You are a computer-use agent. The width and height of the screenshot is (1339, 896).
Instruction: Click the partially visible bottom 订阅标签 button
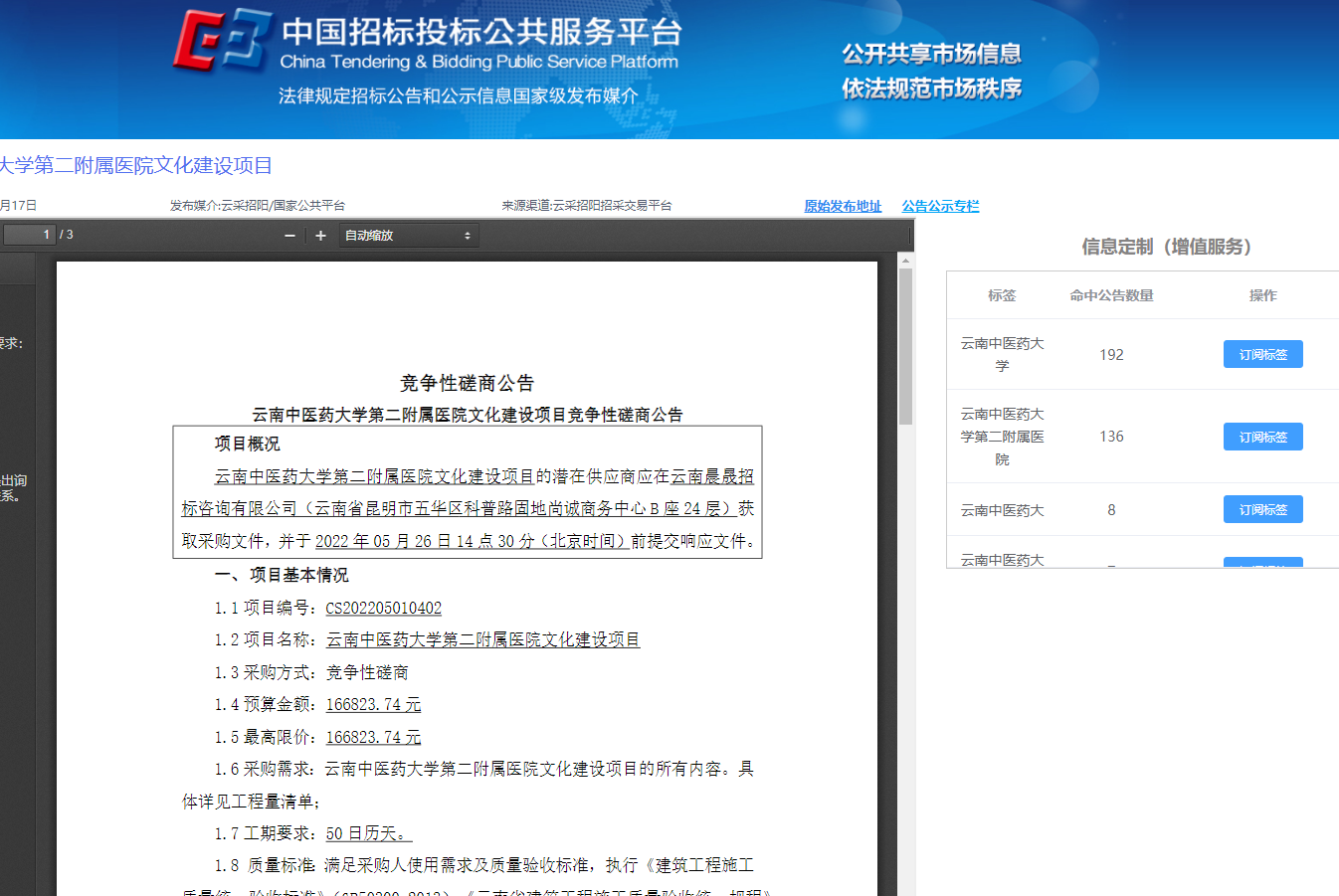click(x=1262, y=562)
